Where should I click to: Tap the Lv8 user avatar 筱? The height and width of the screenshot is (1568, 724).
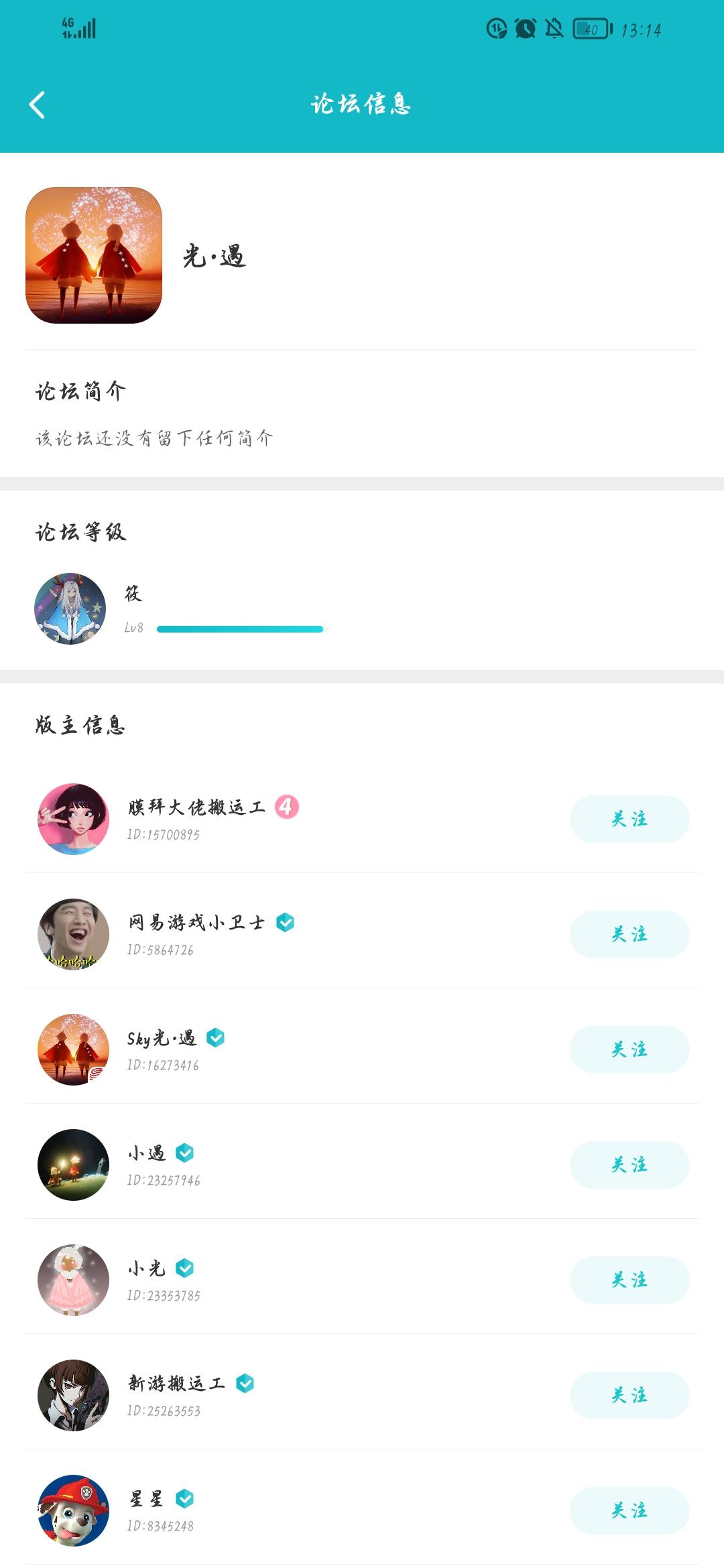coord(70,608)
